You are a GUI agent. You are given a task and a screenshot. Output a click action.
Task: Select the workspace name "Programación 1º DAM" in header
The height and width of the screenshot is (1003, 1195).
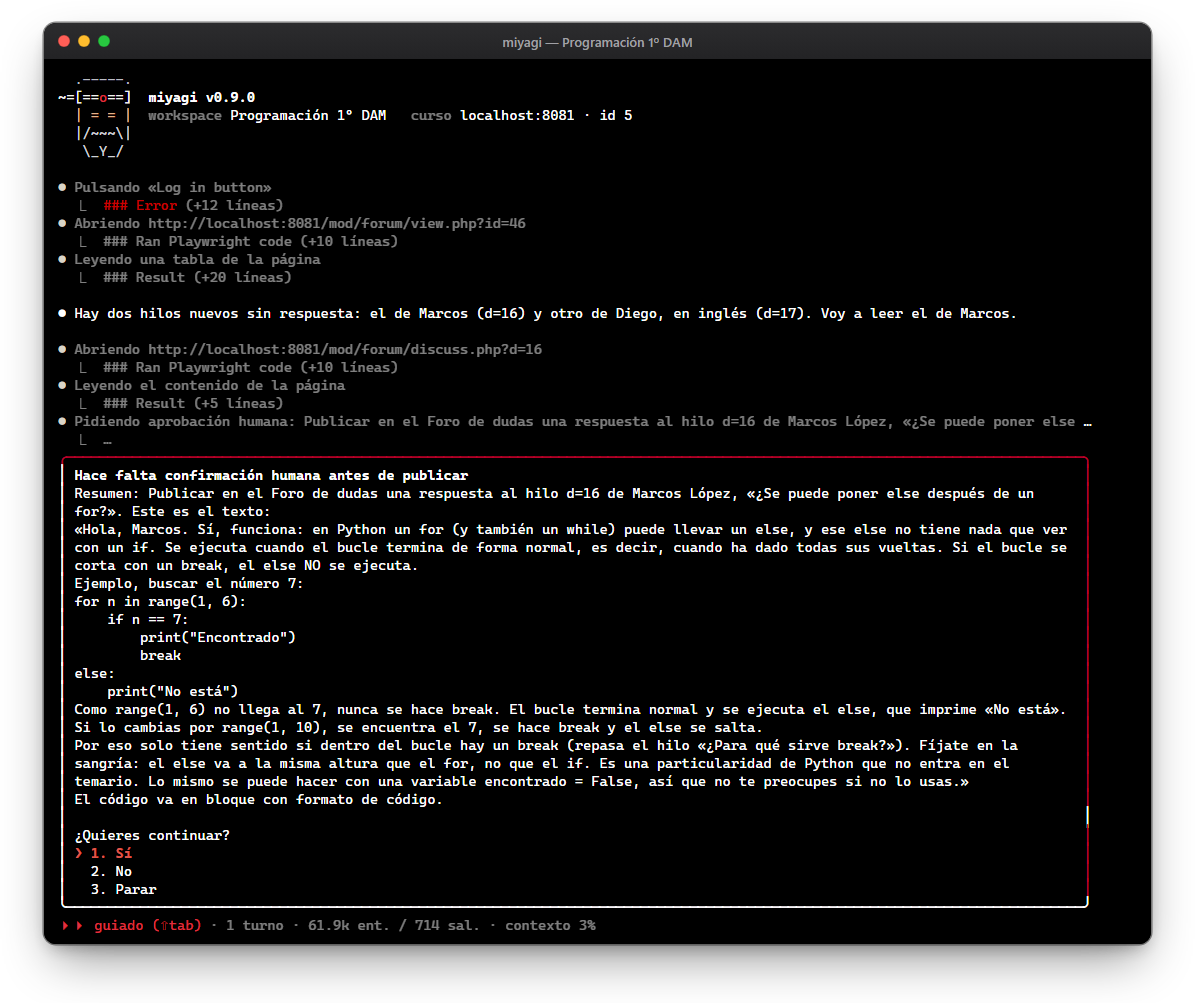pyautogui.click(x=309, y=116)
